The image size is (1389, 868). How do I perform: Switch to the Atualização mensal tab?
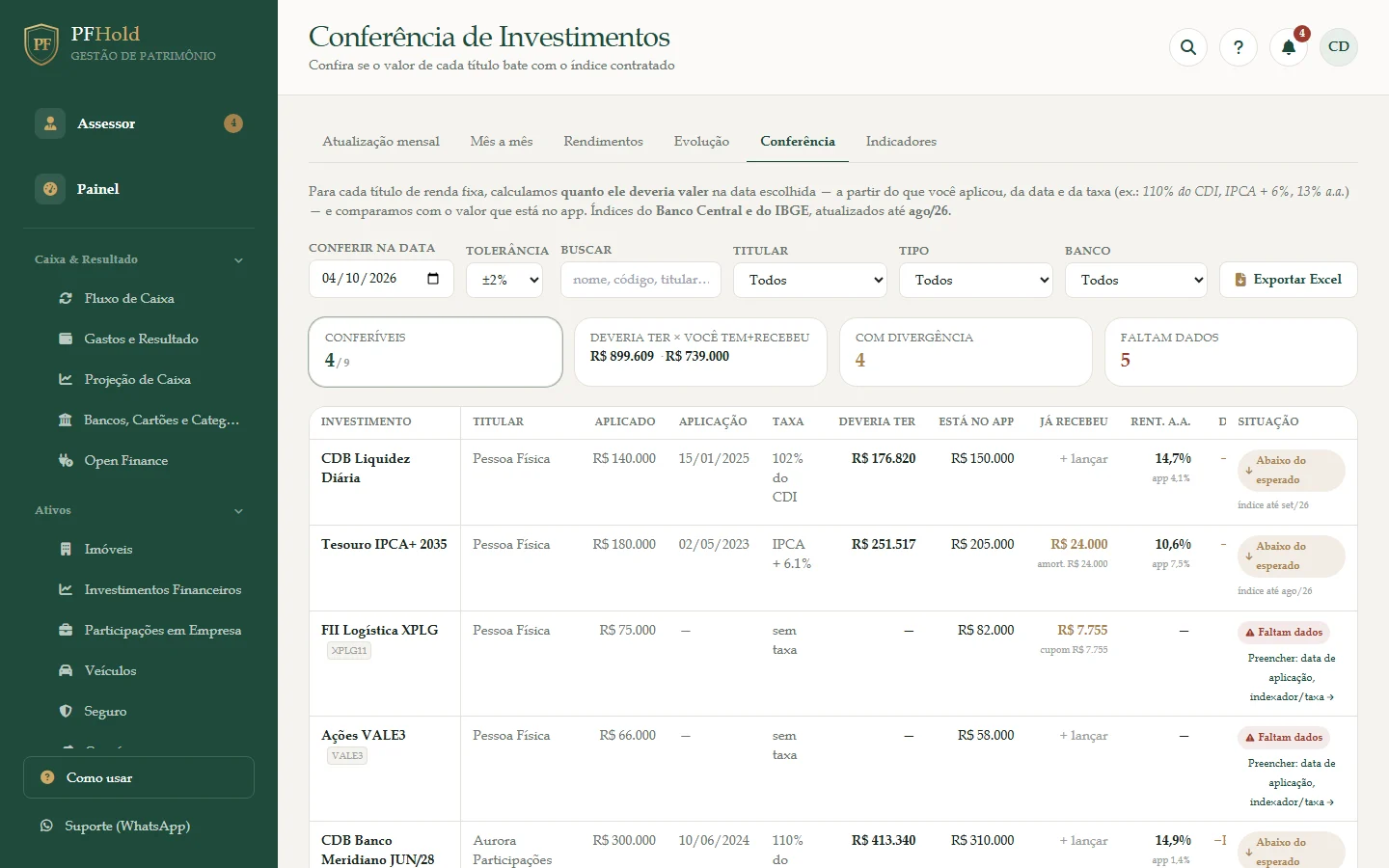[381, 142]
